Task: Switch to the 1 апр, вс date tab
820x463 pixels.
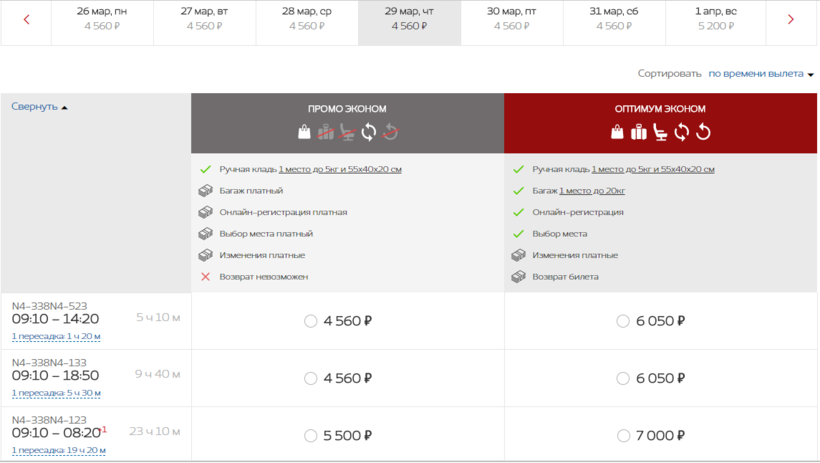Action: click(716, 20)
